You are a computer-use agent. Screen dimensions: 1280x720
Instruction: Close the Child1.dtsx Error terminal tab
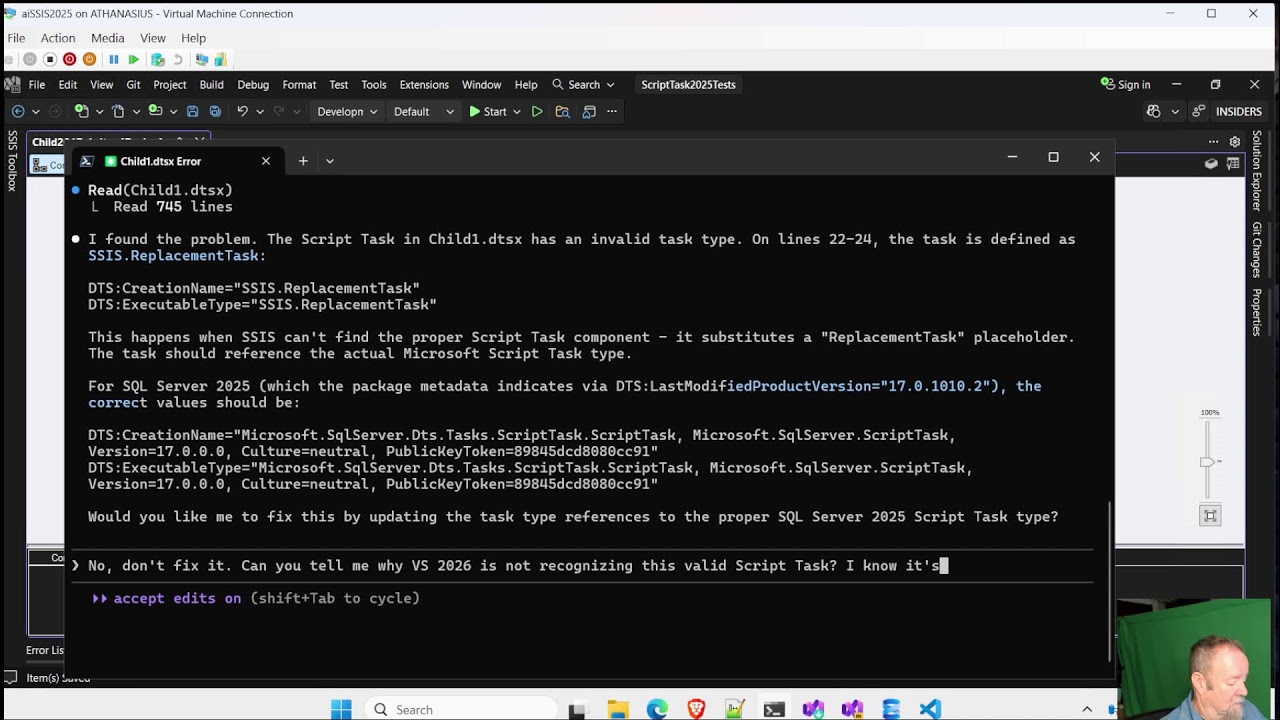coord(266,161)
